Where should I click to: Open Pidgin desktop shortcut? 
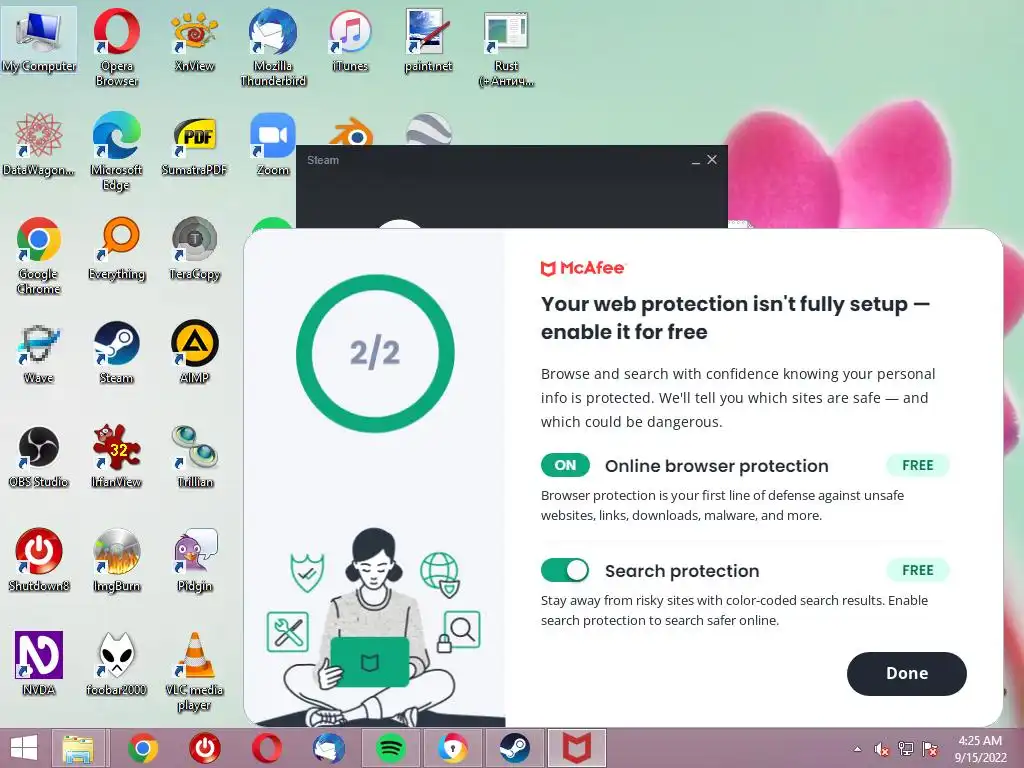click(x=194, y=560)
